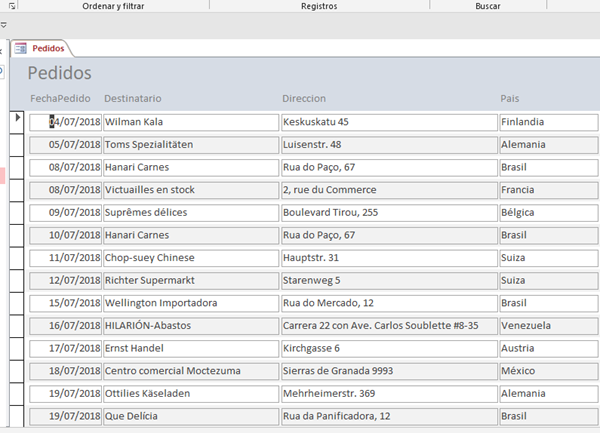Click the Victuailles en stock field

[x=191, y=190]
